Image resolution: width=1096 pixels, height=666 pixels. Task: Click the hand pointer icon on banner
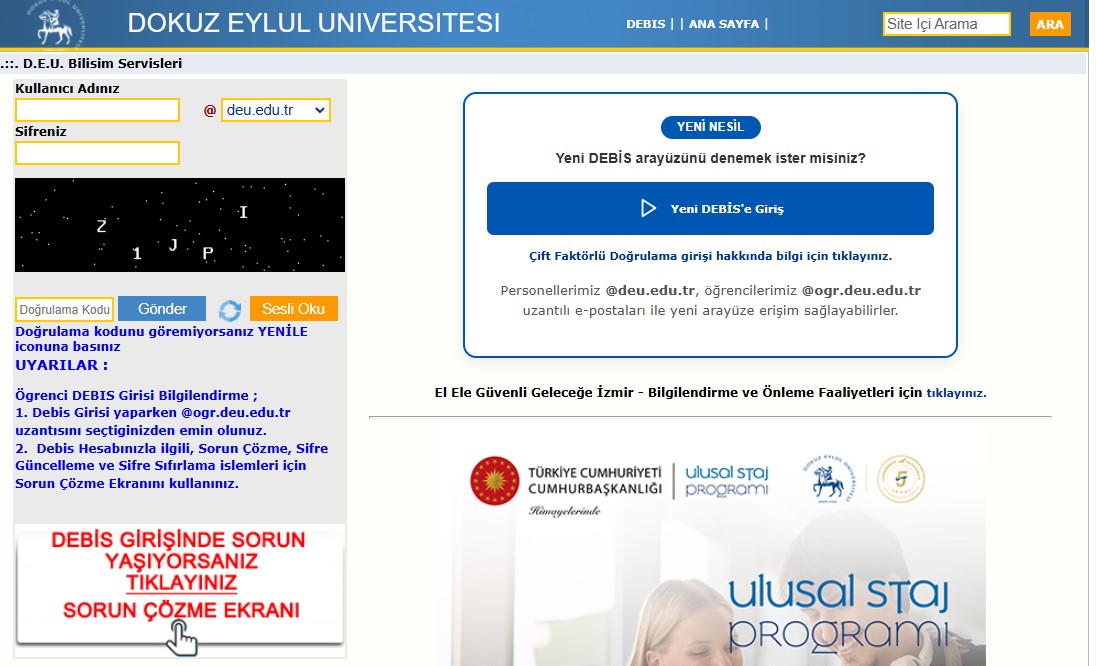(x=182, y=636)
